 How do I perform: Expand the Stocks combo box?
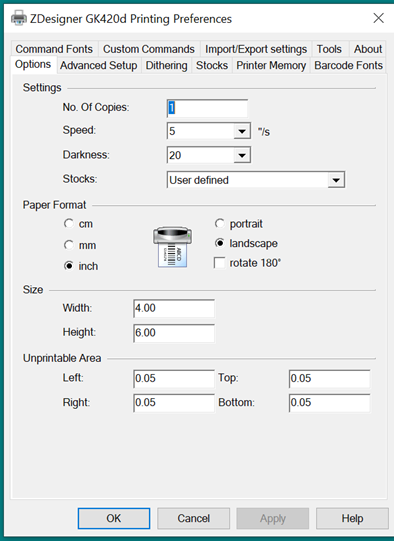click(x=336, y=180)
